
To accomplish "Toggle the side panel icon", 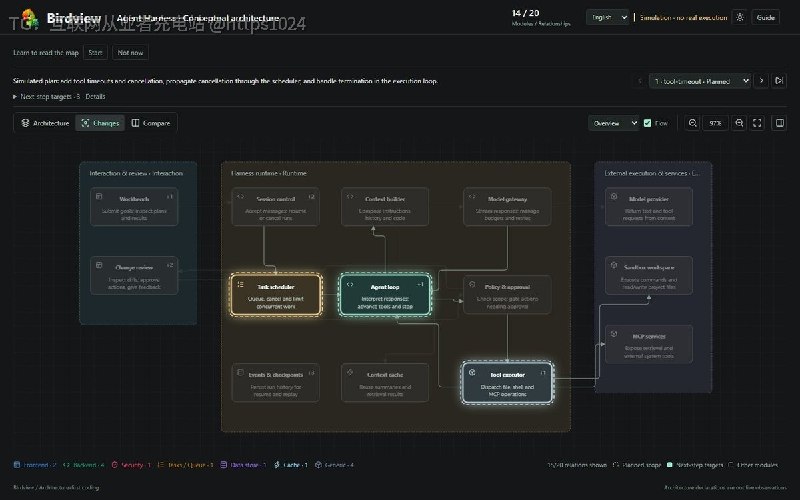I will tap(779, 123).
